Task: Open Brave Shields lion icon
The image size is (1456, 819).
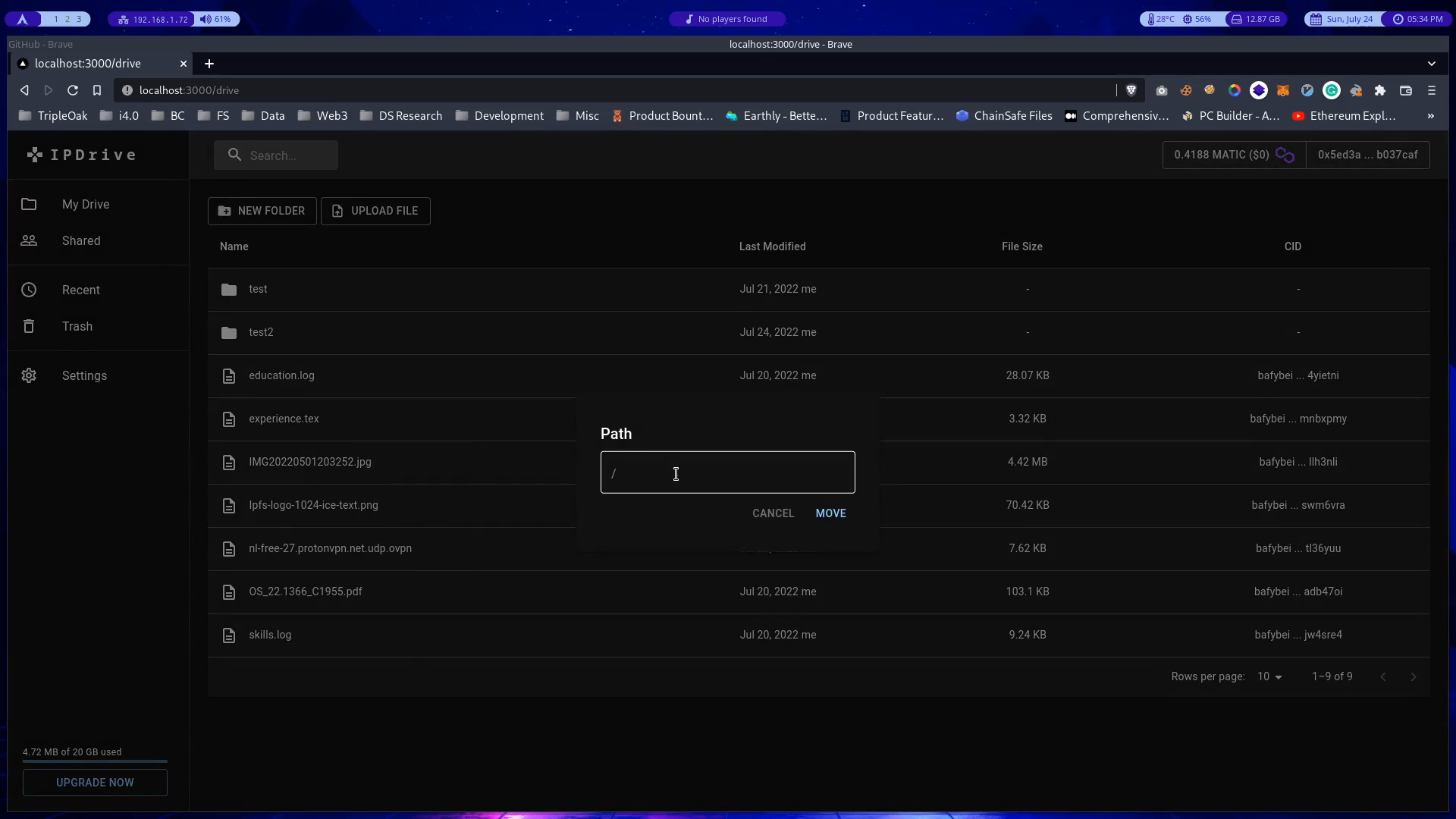Action: coord(1131,90)
